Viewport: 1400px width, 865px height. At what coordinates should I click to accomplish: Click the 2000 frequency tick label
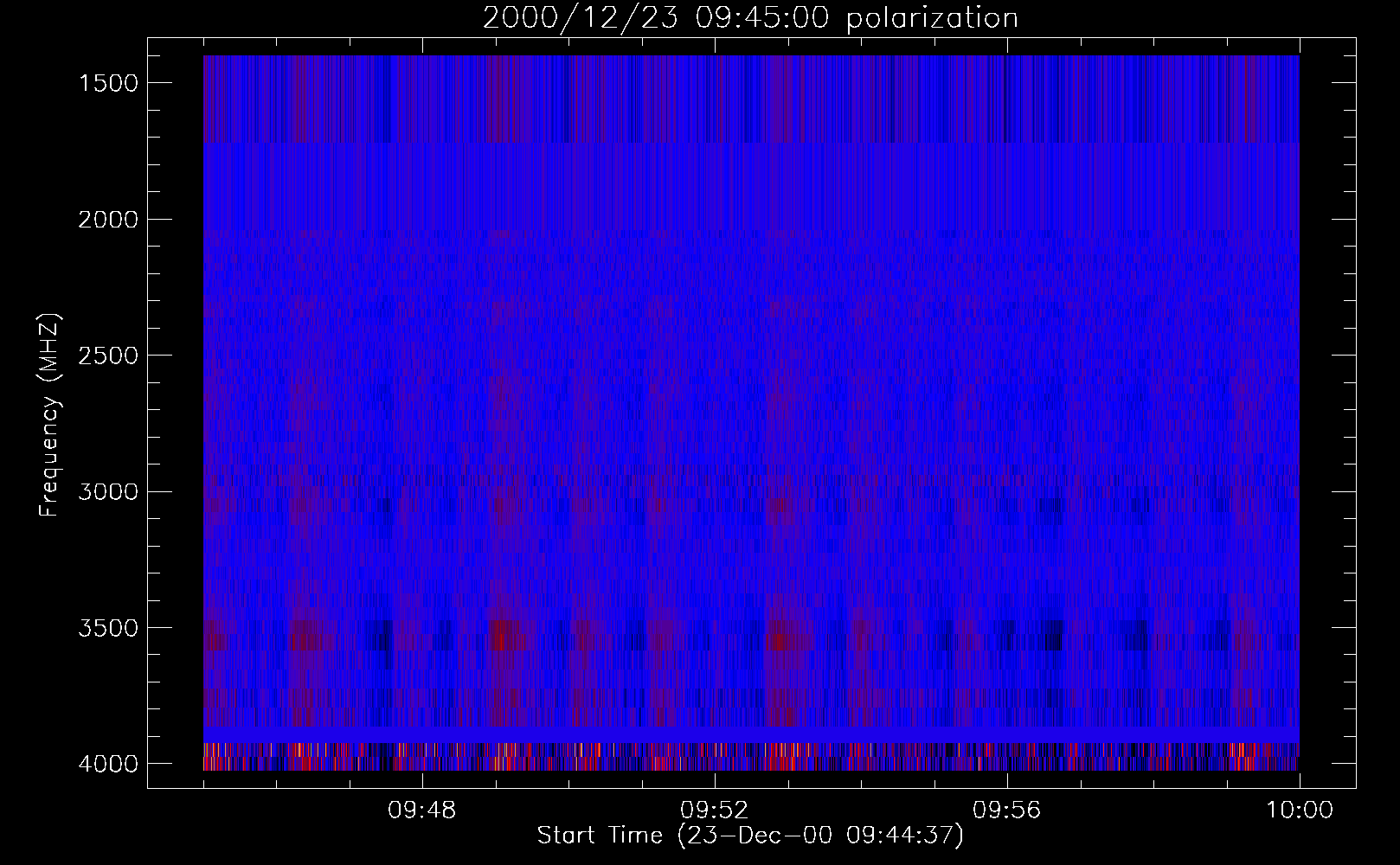pos(108,220)
